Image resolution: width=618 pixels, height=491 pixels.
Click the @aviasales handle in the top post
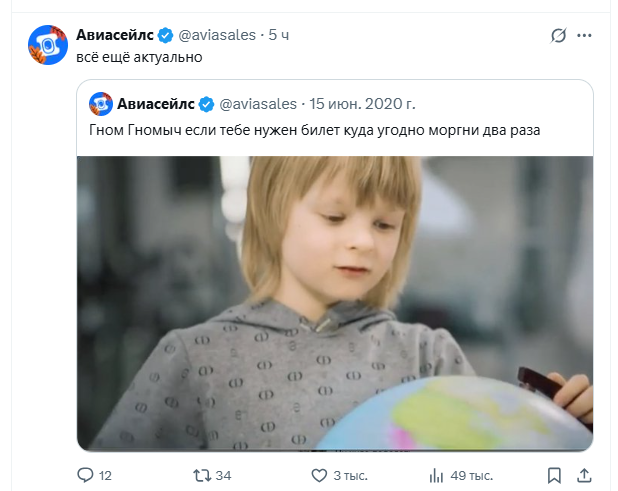click(217, 35)
